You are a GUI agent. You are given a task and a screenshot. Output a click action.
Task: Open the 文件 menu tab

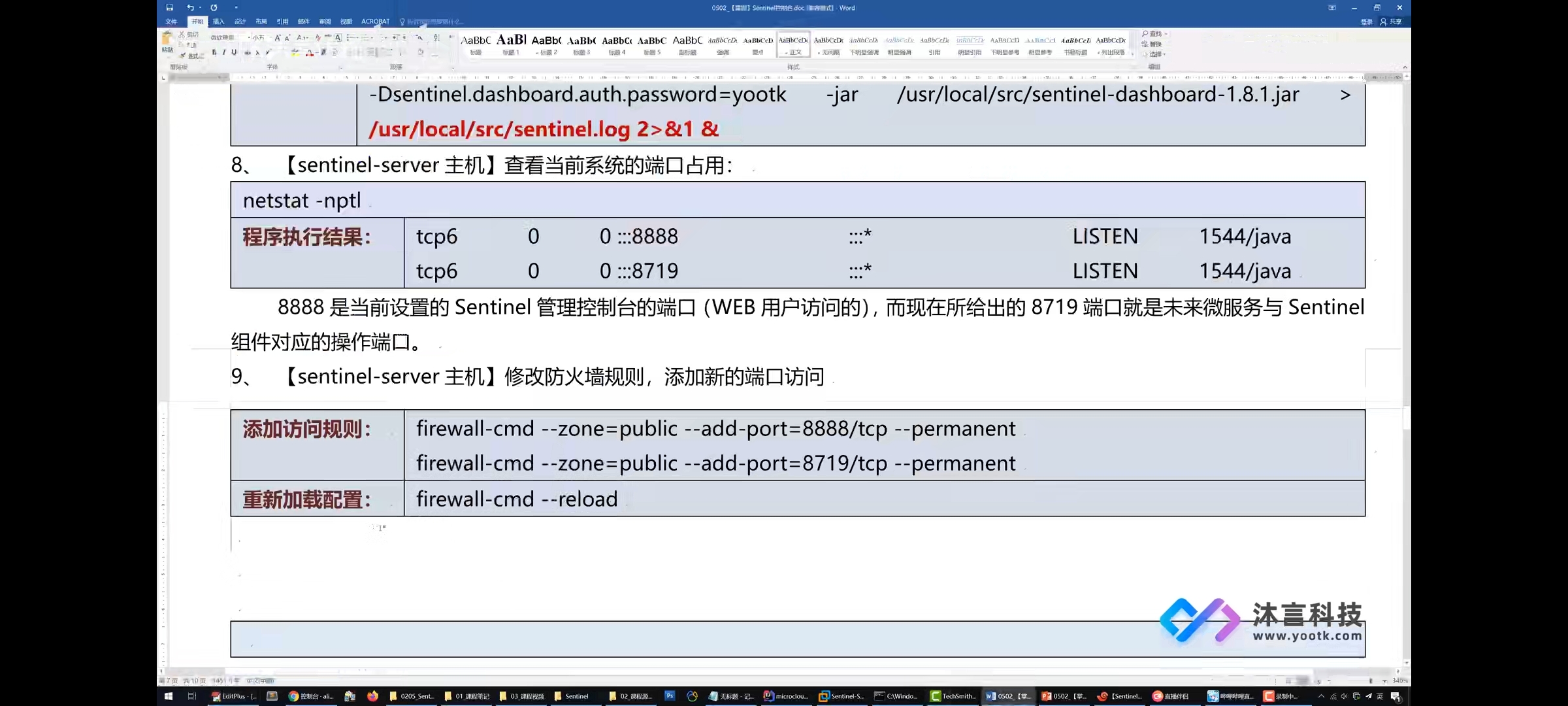[x=171, y=22]
